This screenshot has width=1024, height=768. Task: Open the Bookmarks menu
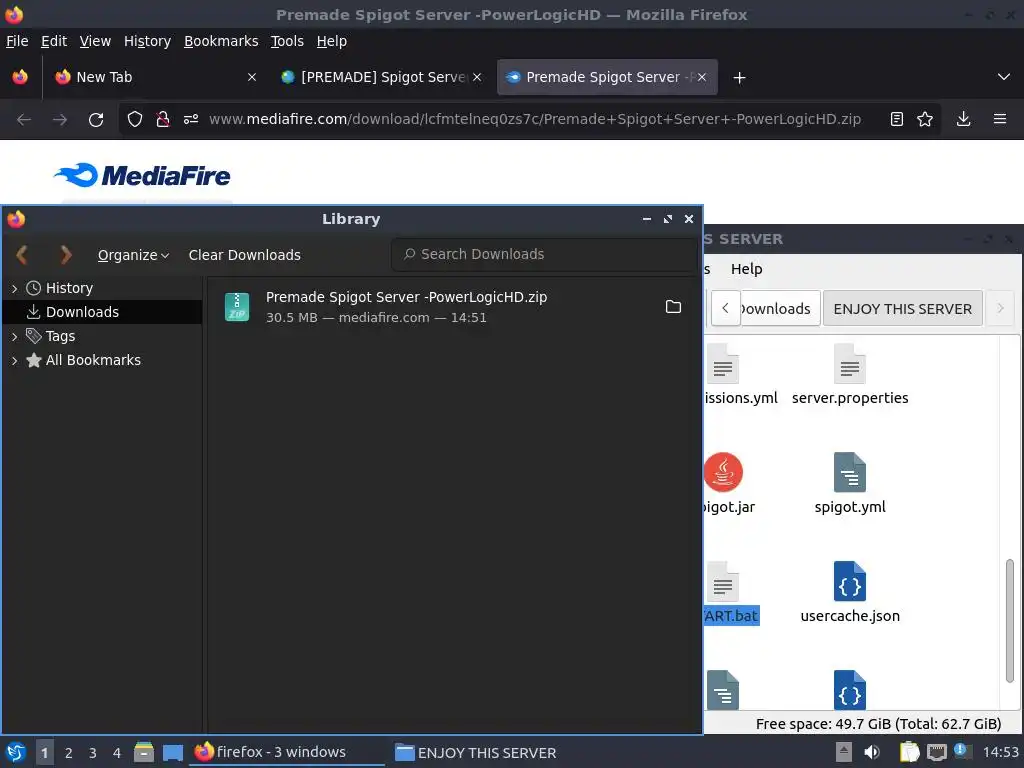[221, 41]
